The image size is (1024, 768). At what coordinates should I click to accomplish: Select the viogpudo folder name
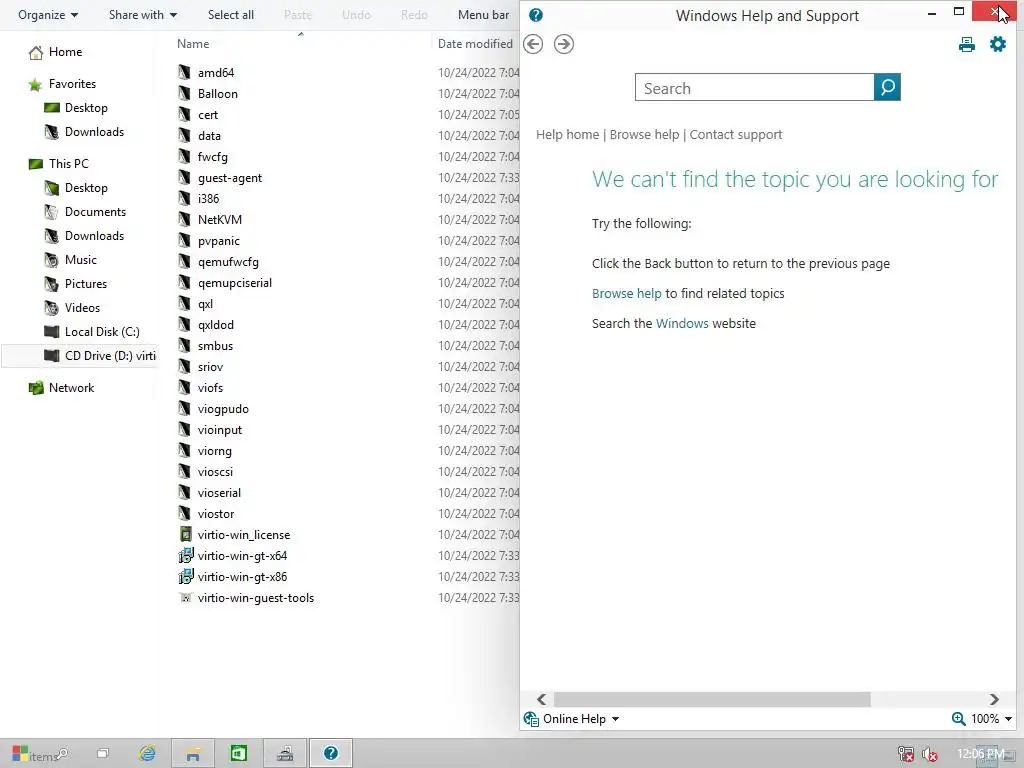[x=223, y=409]
